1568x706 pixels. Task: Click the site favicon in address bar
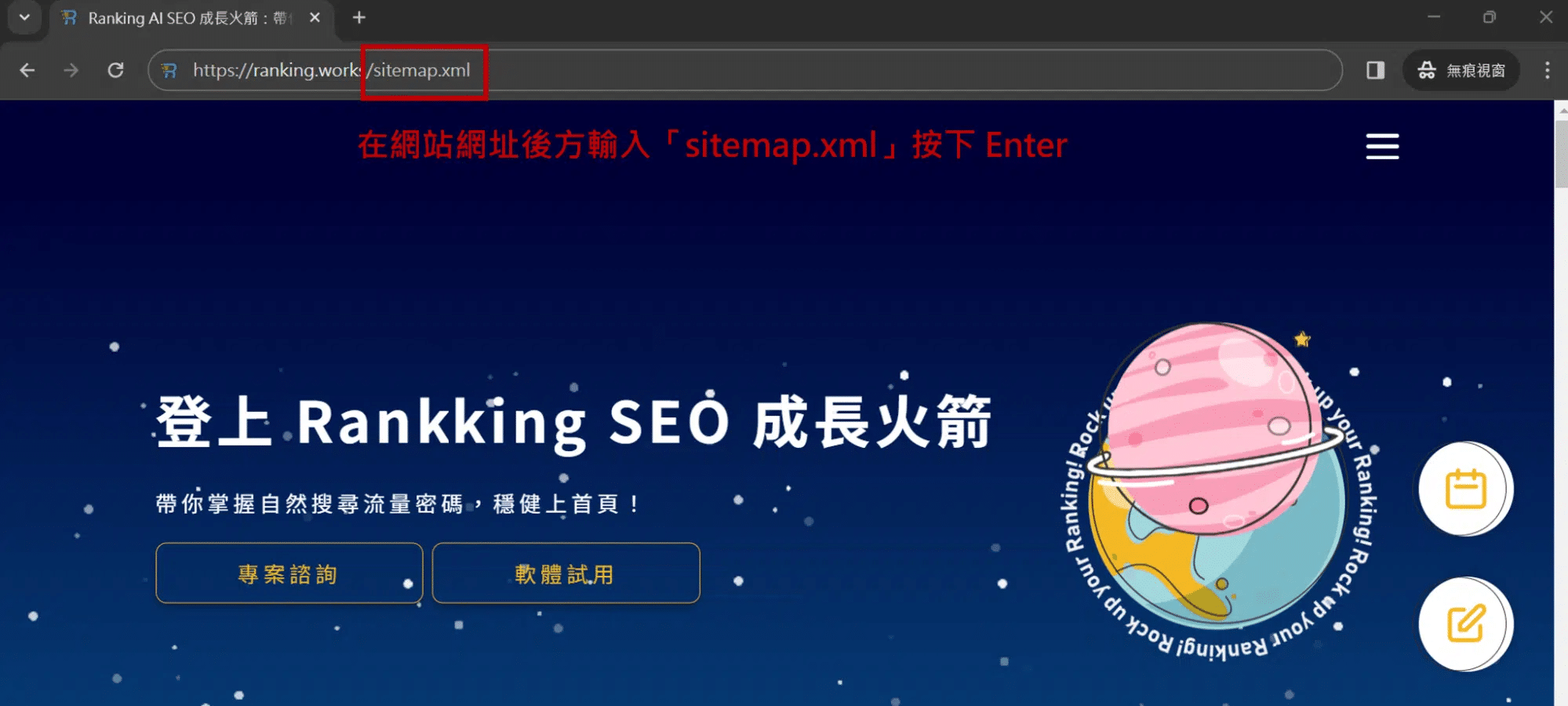(169, 71)
